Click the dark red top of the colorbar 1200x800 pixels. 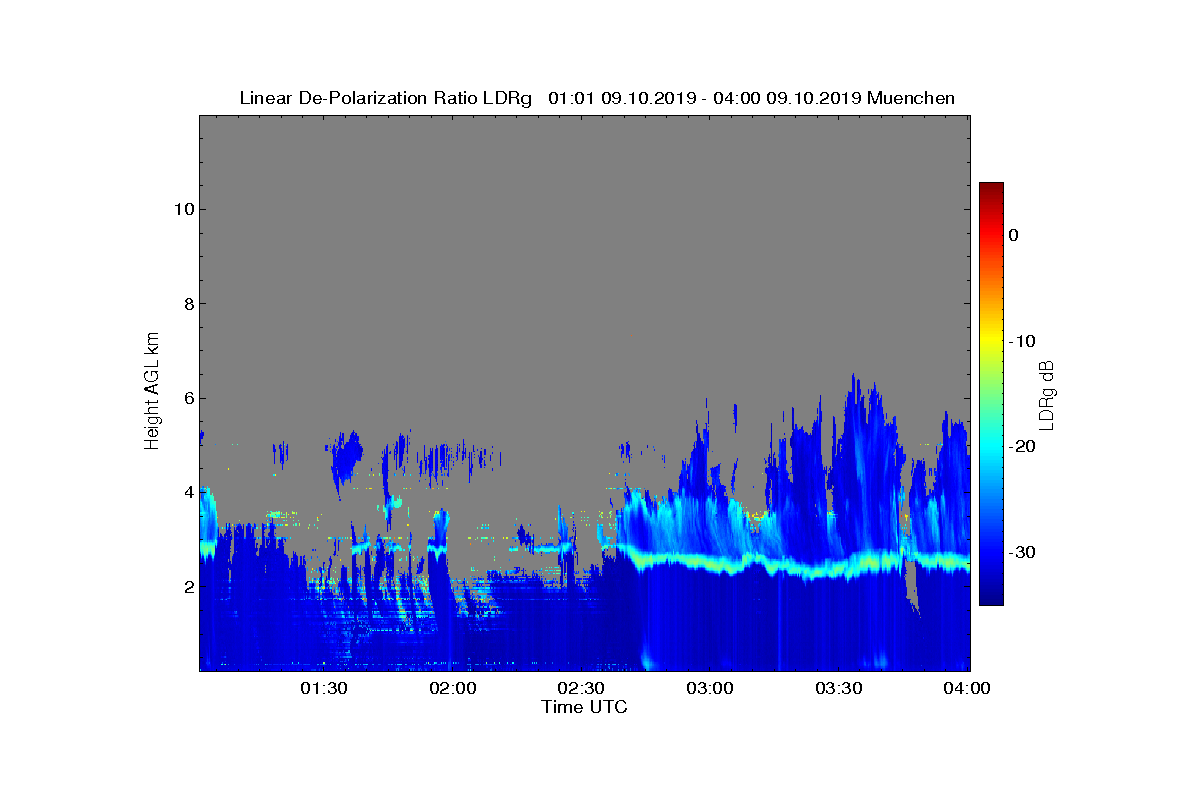[991, 189]
